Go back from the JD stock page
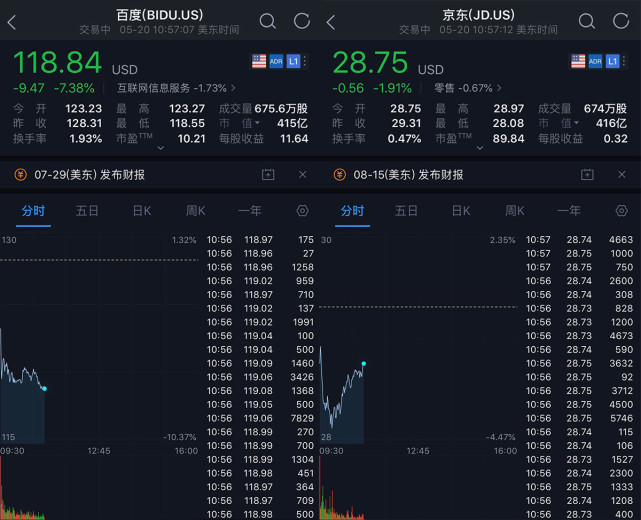The image size is (641, 520). pyautogui.click(x=331, y=22)
